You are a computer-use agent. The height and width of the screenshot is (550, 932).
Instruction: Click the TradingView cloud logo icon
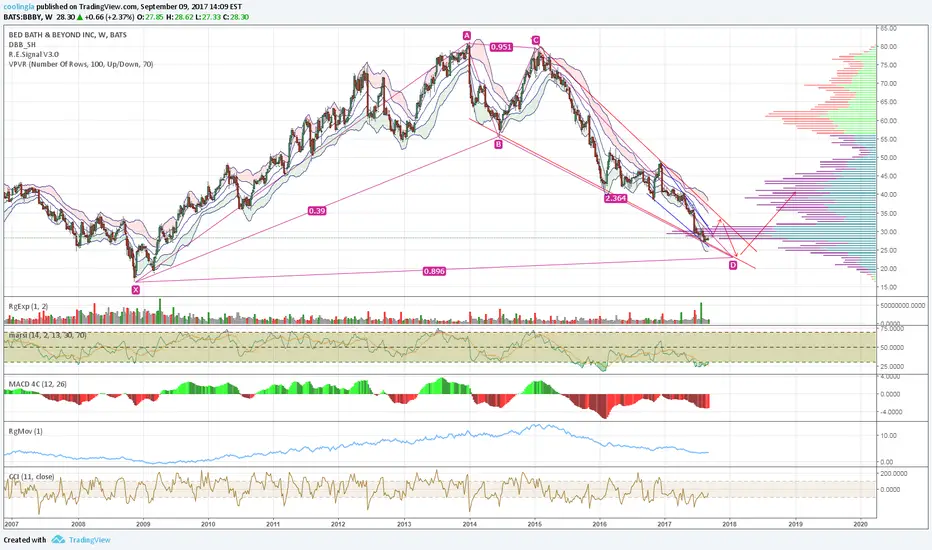click(x=58, y=539)
